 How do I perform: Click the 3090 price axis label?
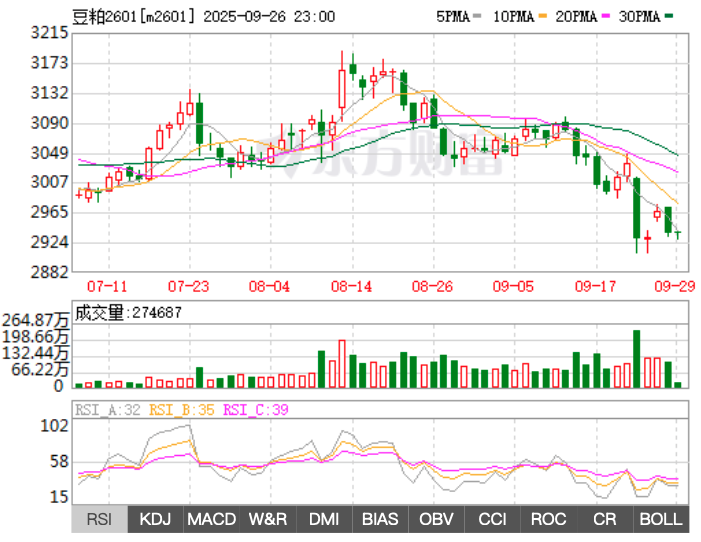(49, 123)
